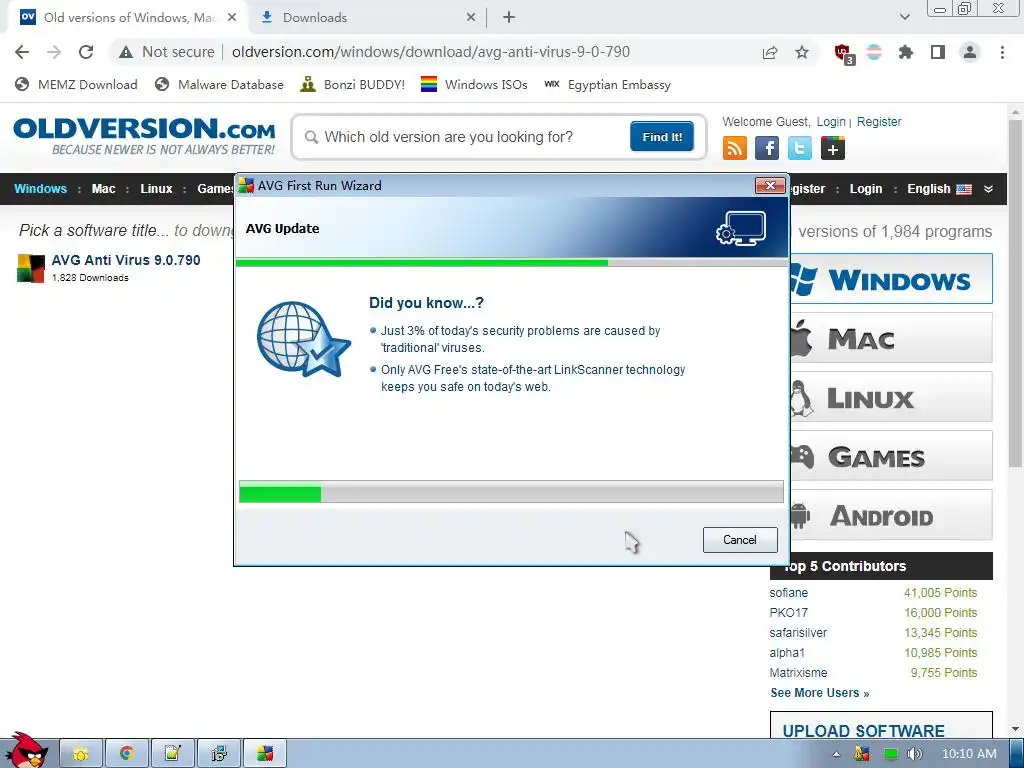The height and width of the screenshot is (768, 1024).
Task: Bookmark this page with the star
Action: (802, 52)
